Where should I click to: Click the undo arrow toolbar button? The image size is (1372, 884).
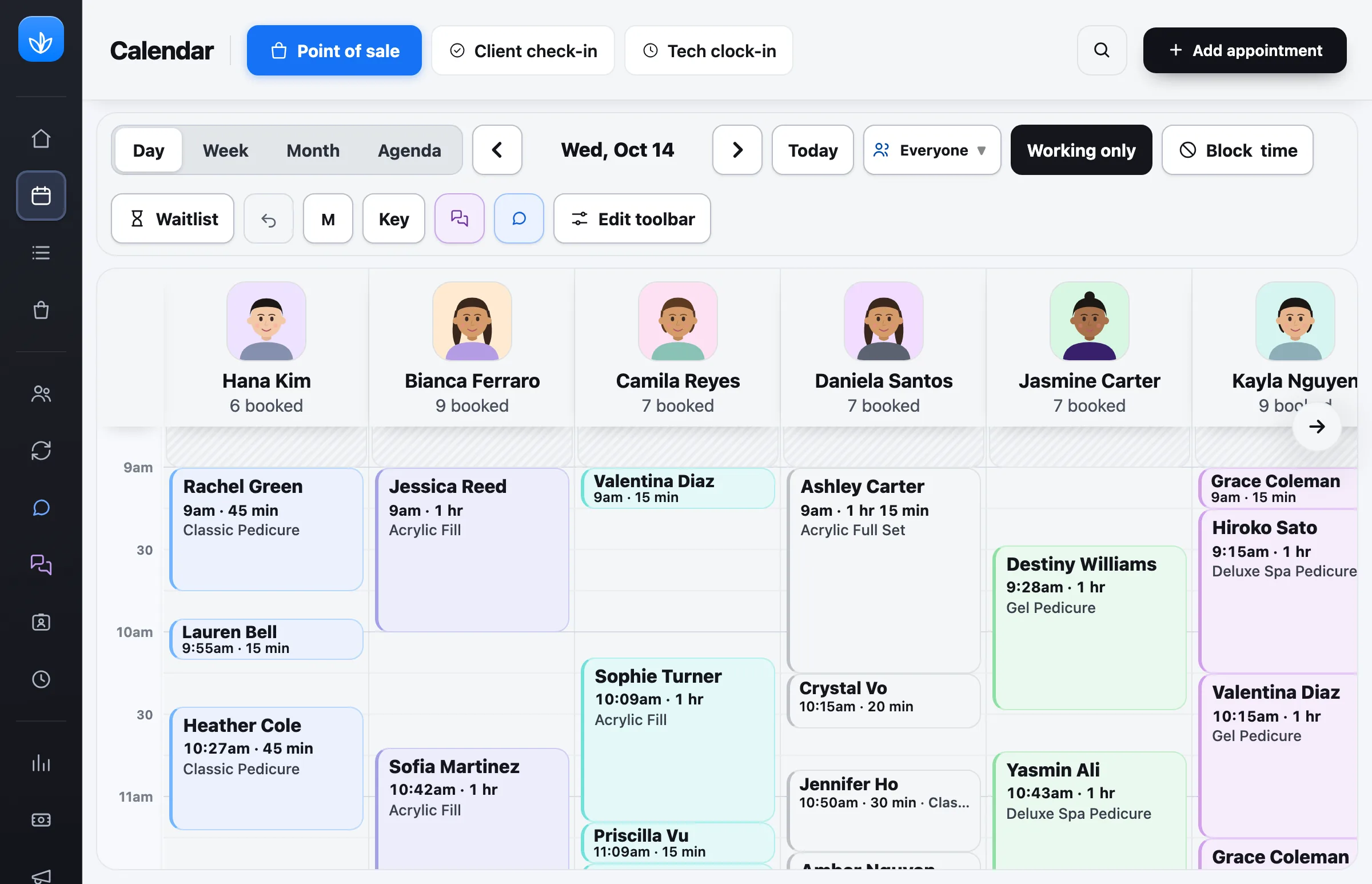click(269, 218)
